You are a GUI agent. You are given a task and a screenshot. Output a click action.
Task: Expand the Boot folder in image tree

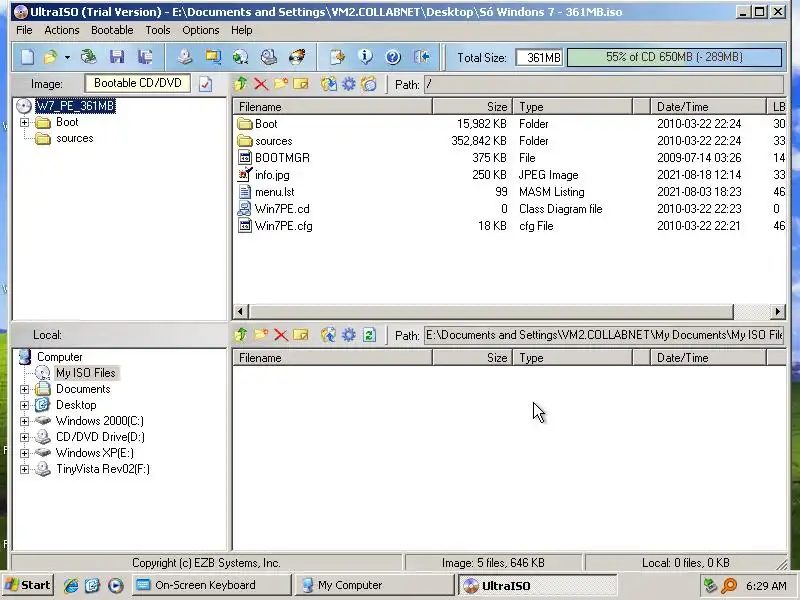pos(24,122)
